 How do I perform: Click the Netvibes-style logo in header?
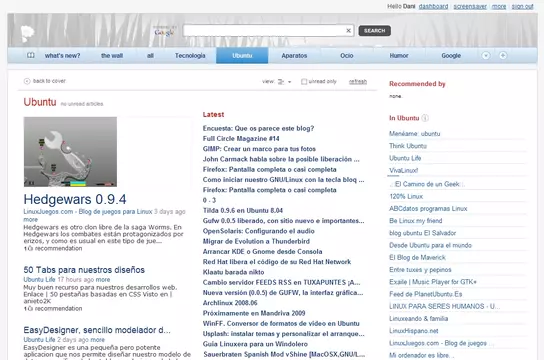(27, 34)
